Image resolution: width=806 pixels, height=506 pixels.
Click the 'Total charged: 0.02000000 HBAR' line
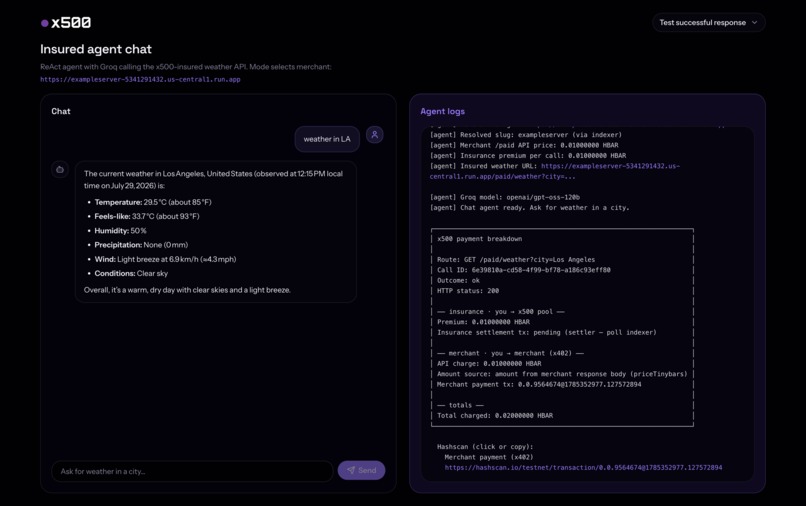[x=495, y=415]
